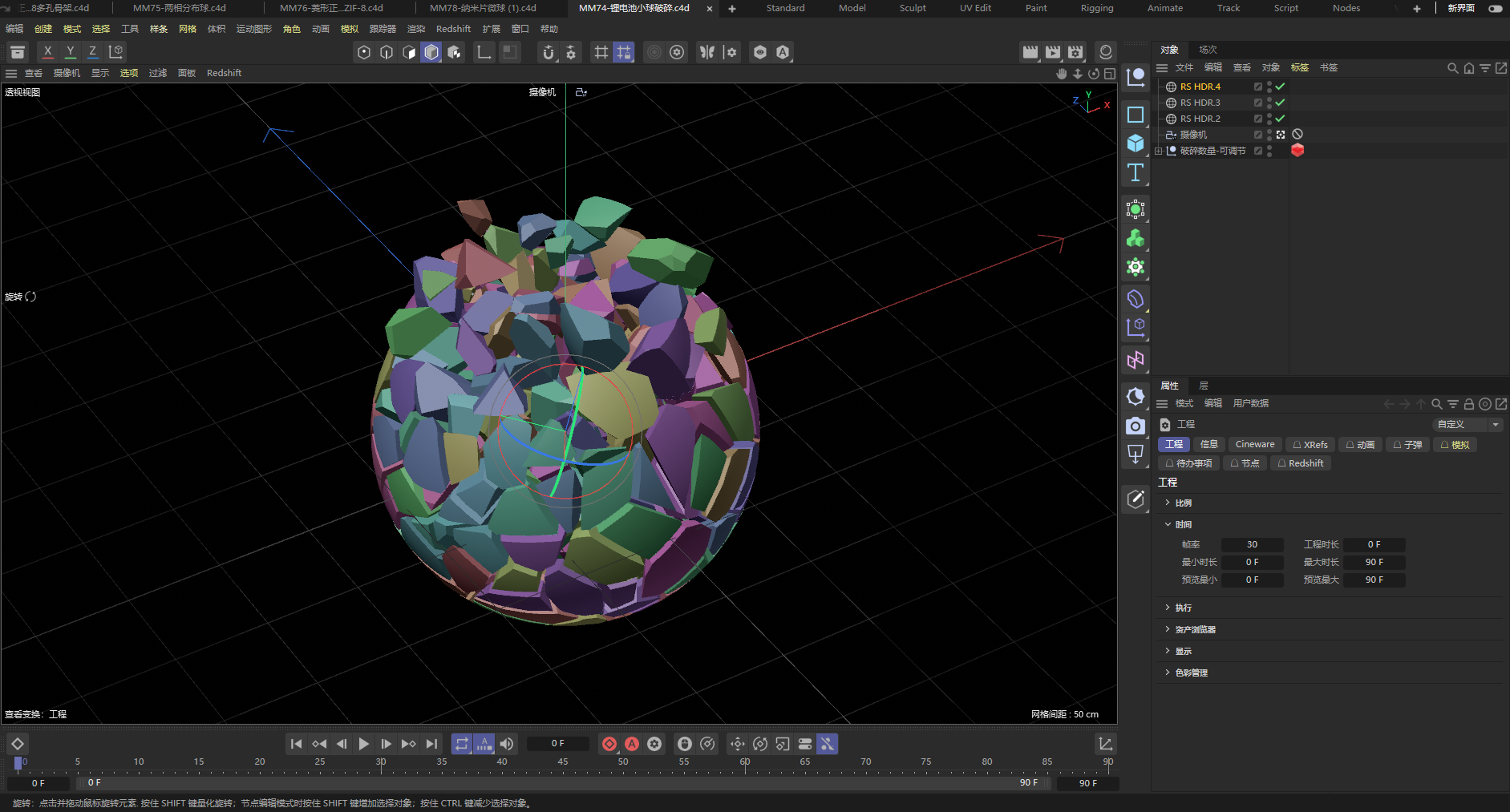Expand the 资产浏览器 section
Screen dimensions: 1510x812
click(x=1168, y=629)
